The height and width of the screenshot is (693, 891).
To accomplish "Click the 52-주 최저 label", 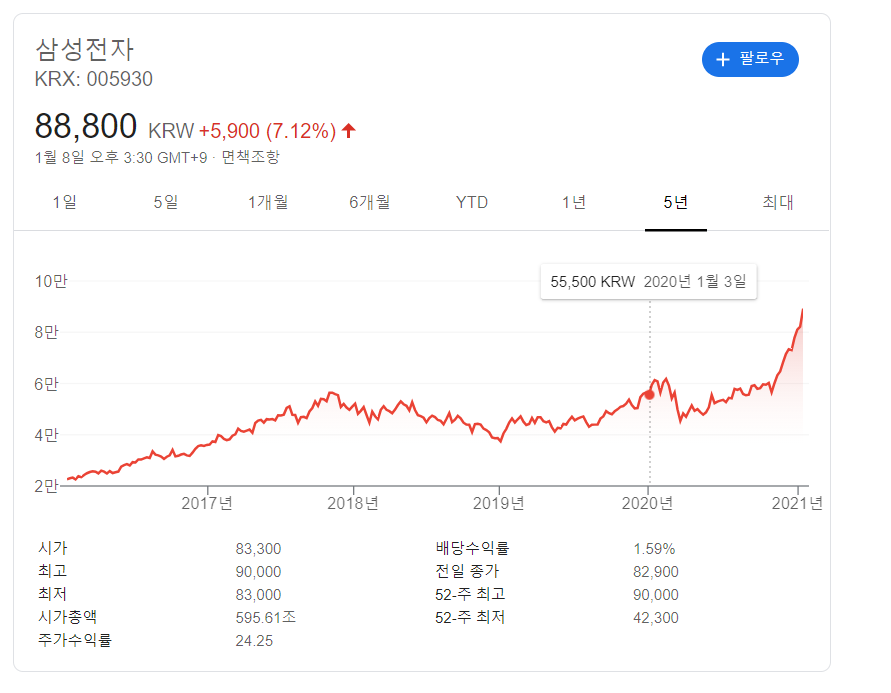I will [470, 617].
